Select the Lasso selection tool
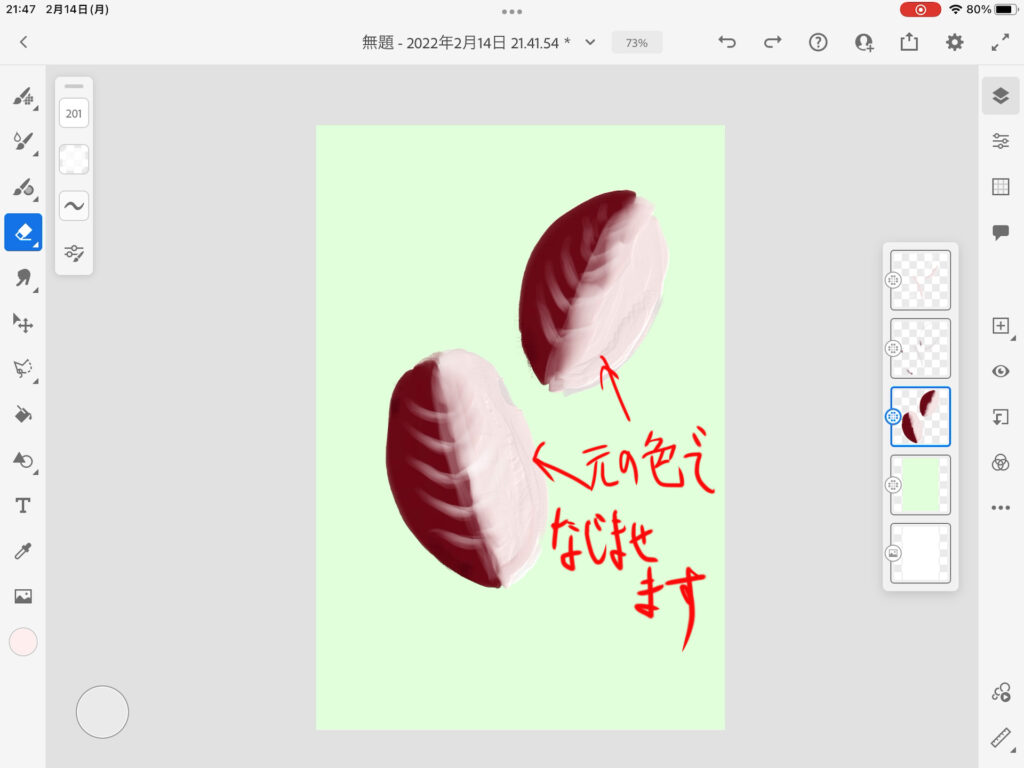 point(23,368)
